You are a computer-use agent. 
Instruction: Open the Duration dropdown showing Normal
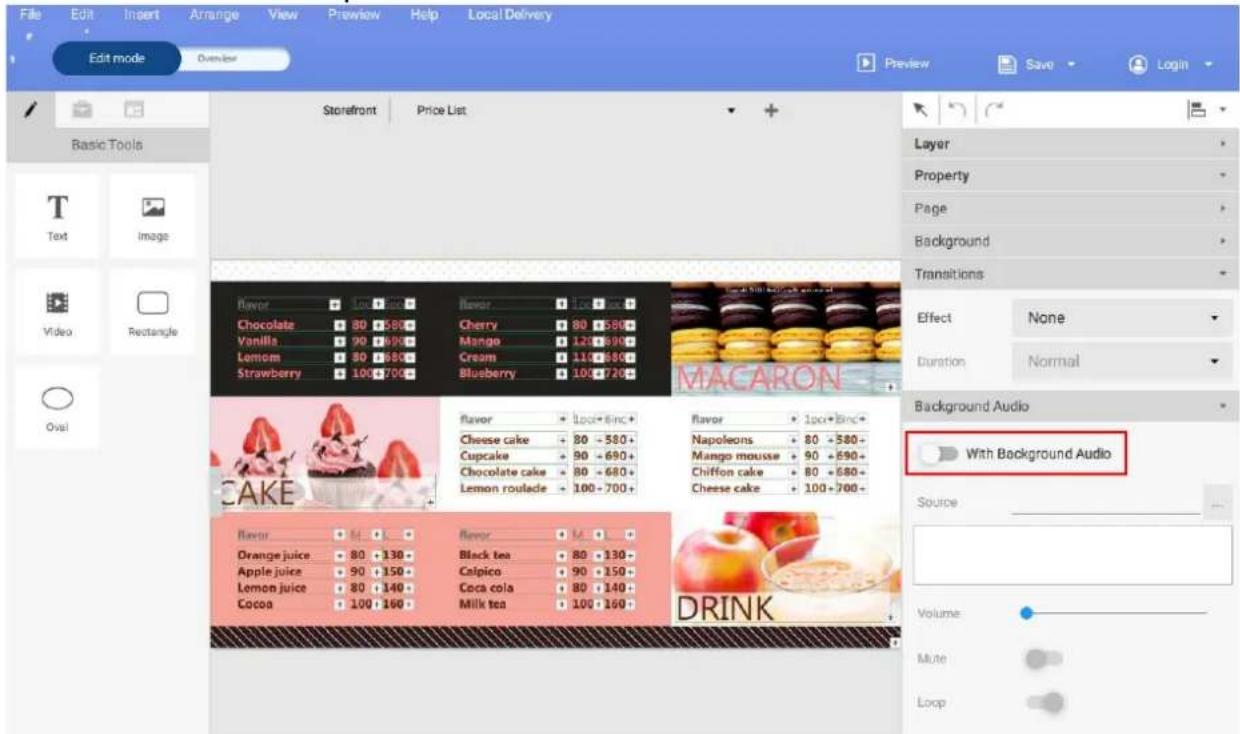click(x=1122, y=361)
